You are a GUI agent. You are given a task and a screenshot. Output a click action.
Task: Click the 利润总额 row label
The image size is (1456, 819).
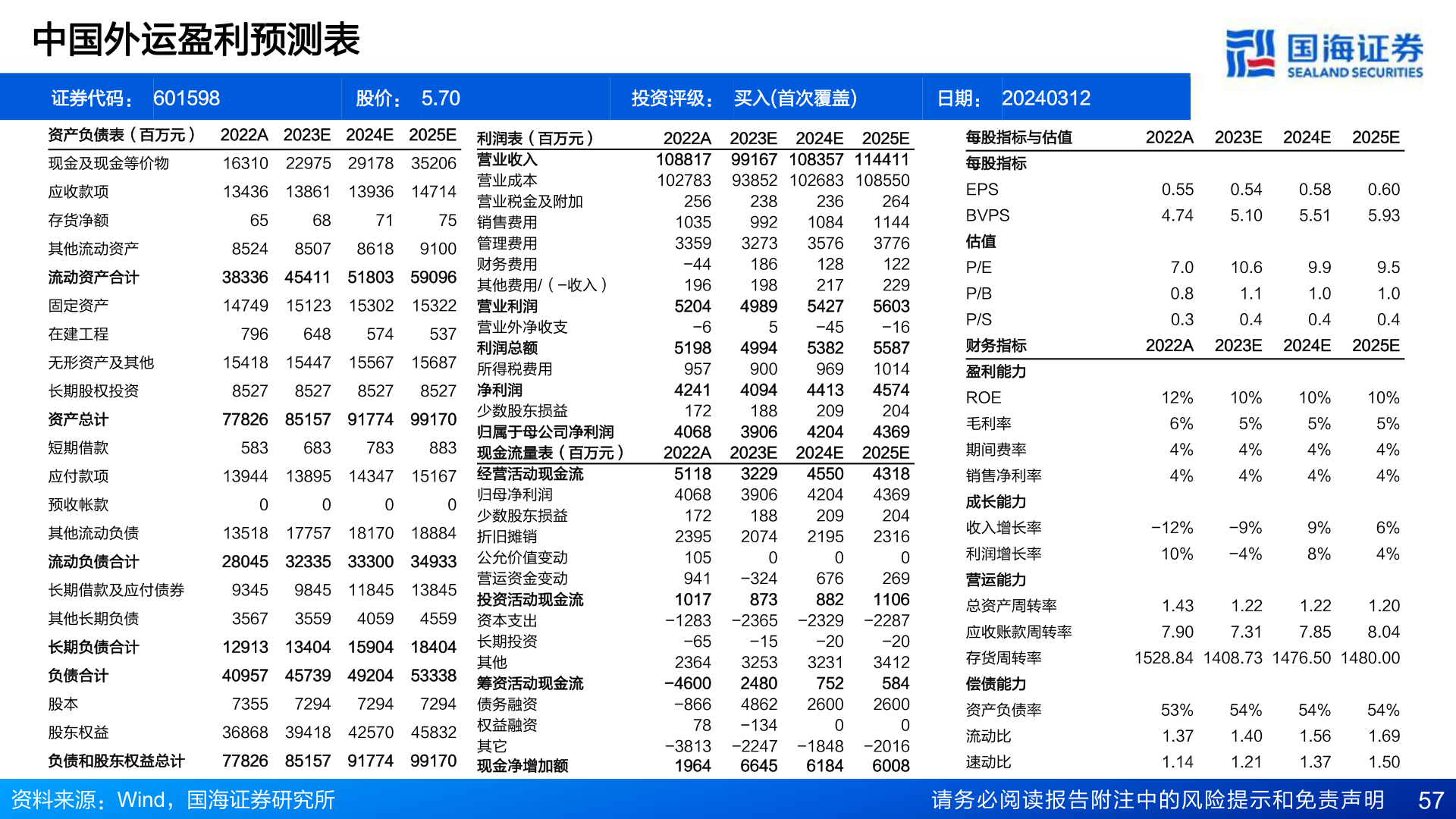tap(507, 348)
